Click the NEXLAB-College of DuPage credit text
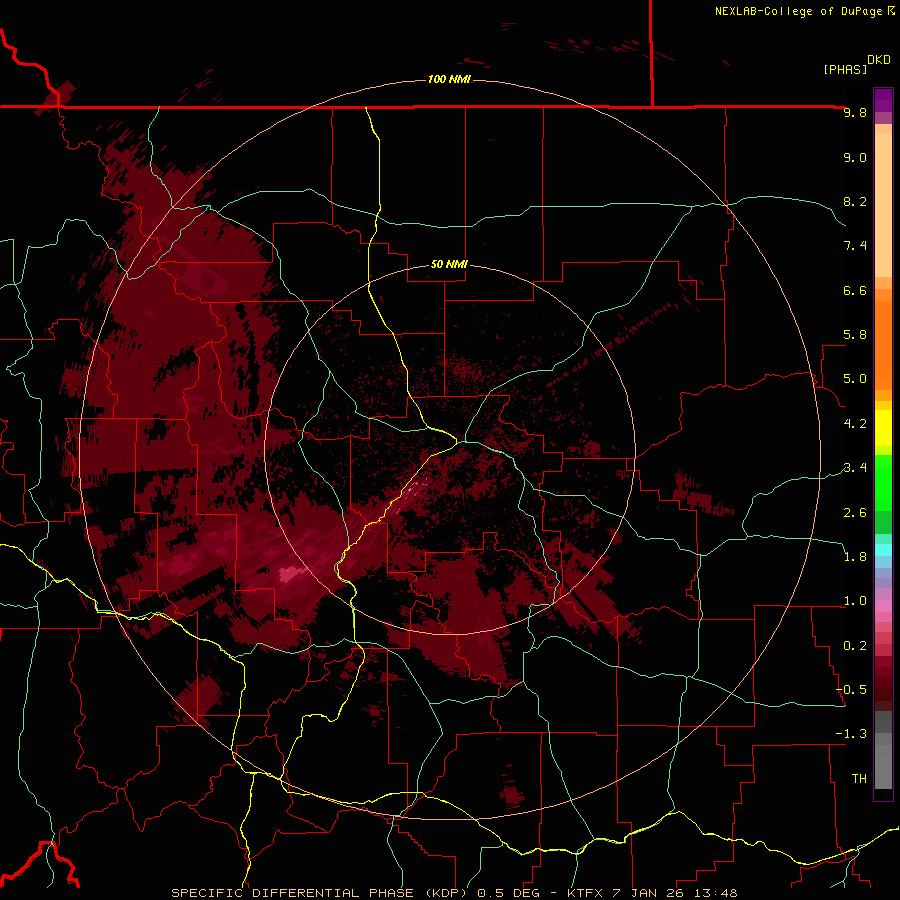 [798, 11]
